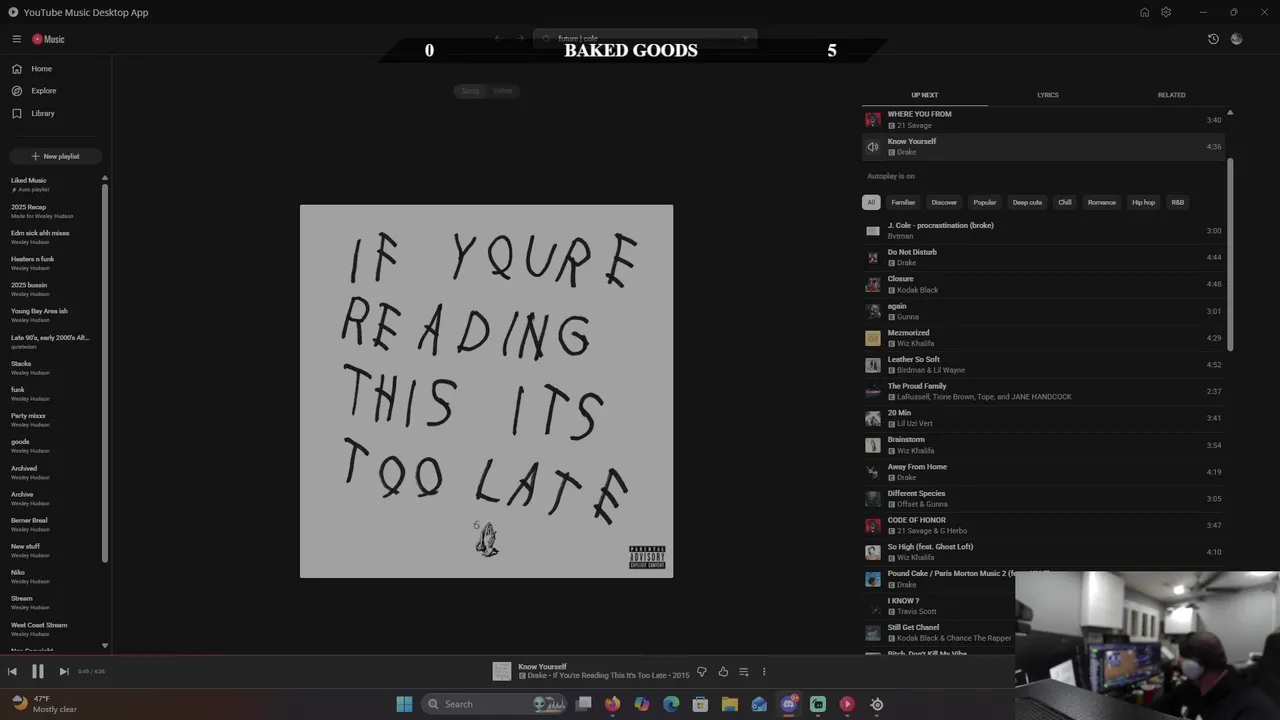Image resolution: width=1280 pixels, height=720 pixels.
Task: Select the Familiar filter chip
Action: coord(903,202)
